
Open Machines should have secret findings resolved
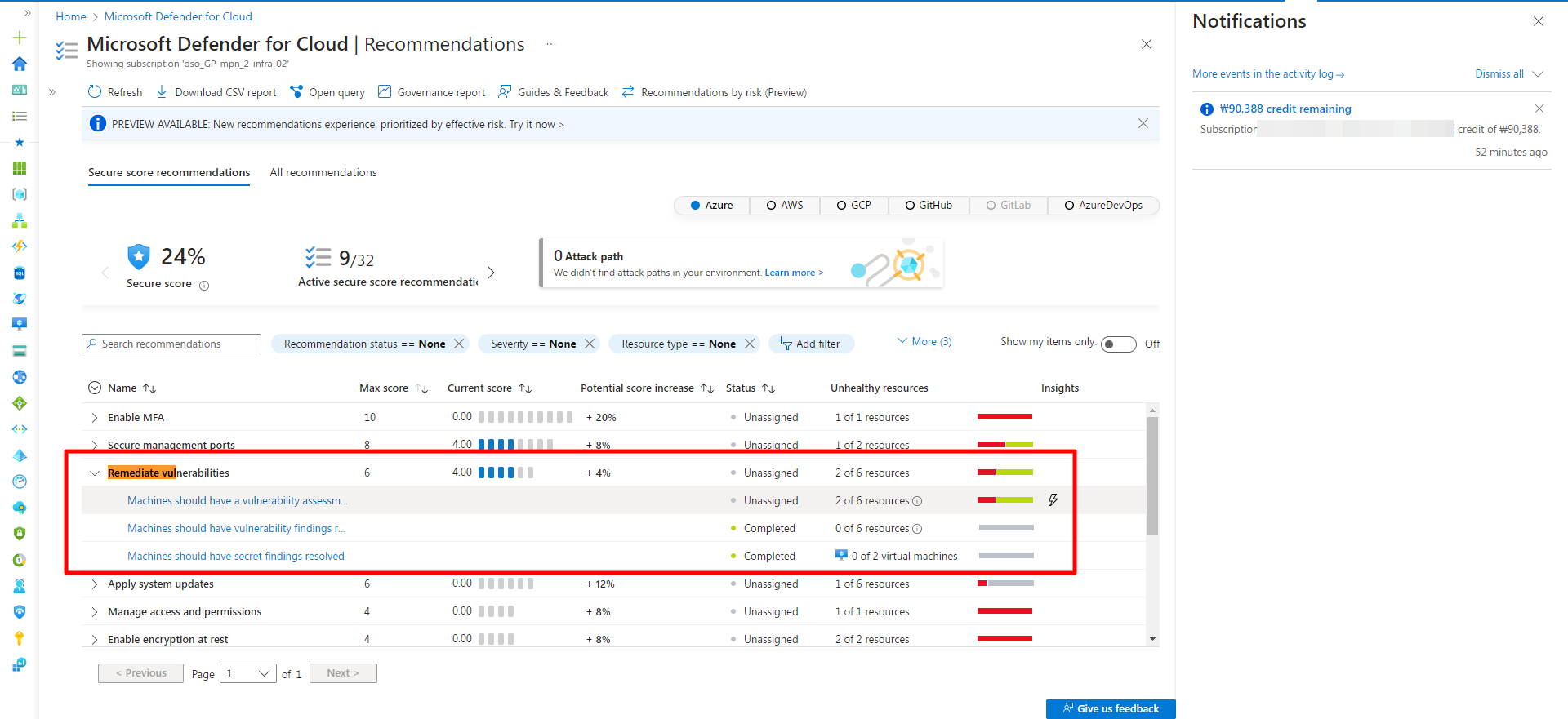pyautogui.click(x=236, y=556)
